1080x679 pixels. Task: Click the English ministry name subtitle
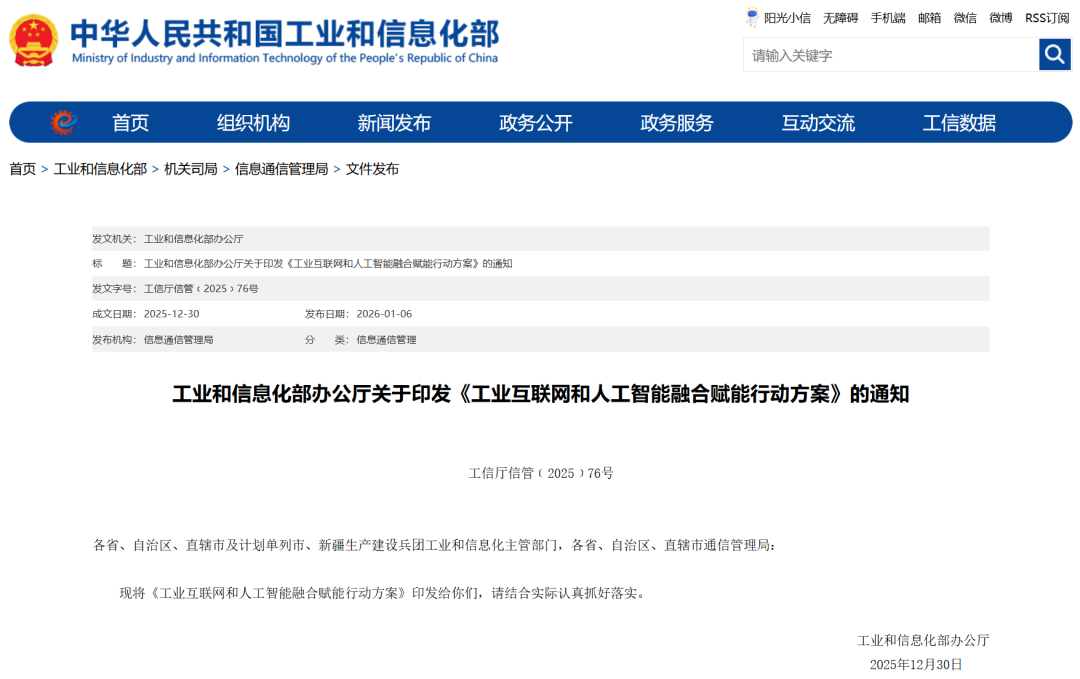[x=284, y=59]
